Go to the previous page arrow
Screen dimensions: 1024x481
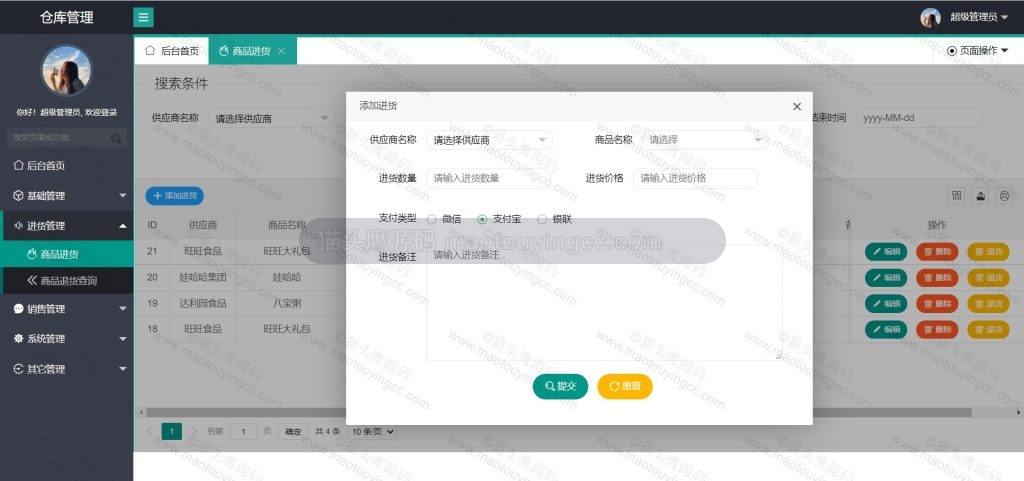(149, 431)
